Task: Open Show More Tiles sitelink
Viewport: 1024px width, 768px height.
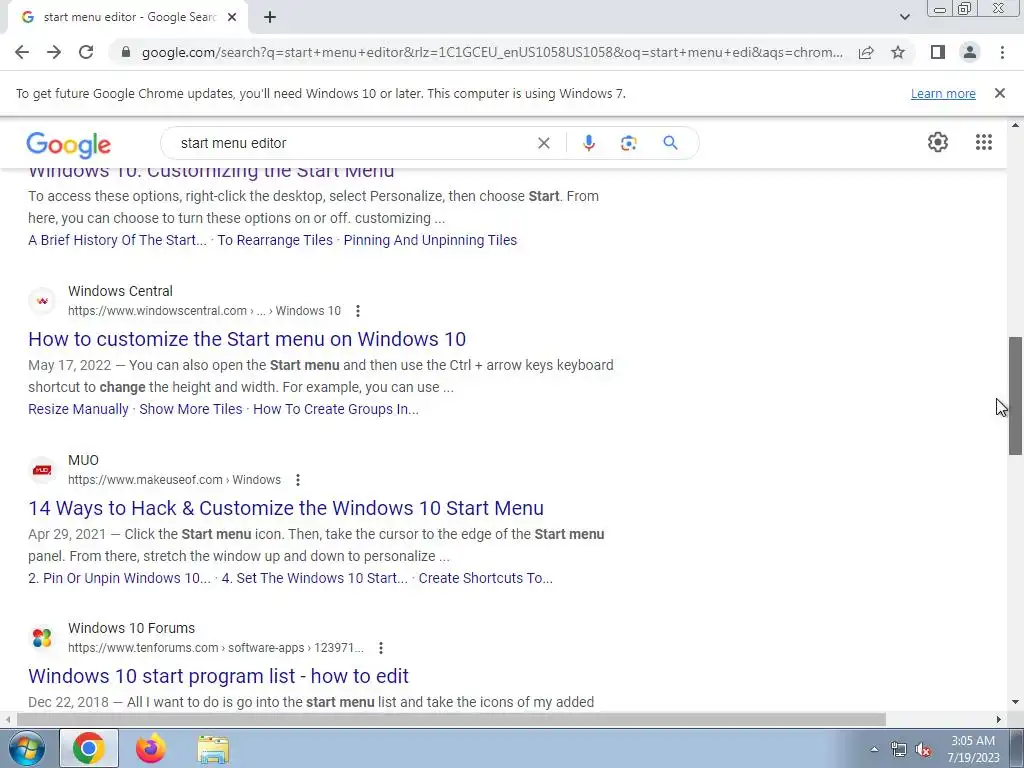Action: 191,409
